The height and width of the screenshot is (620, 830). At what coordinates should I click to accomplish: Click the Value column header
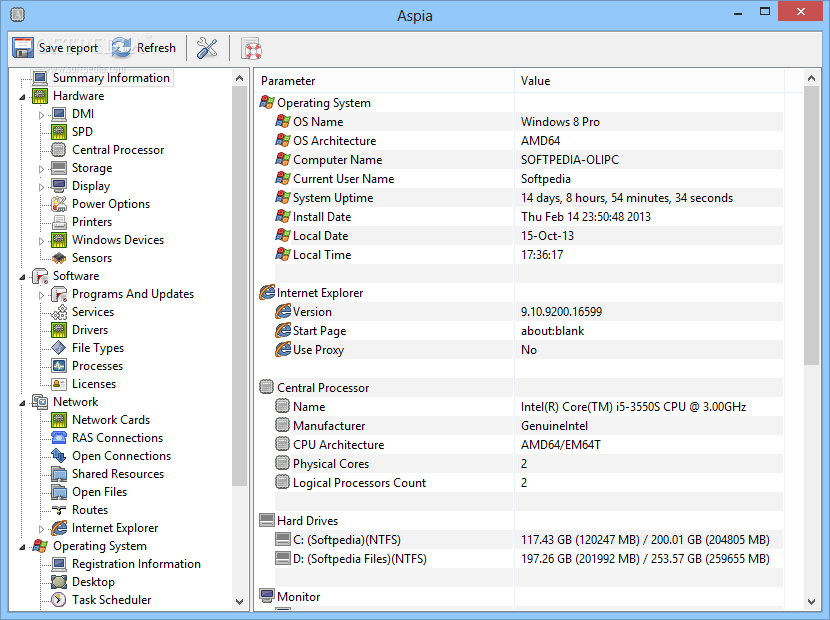[648, 81]
